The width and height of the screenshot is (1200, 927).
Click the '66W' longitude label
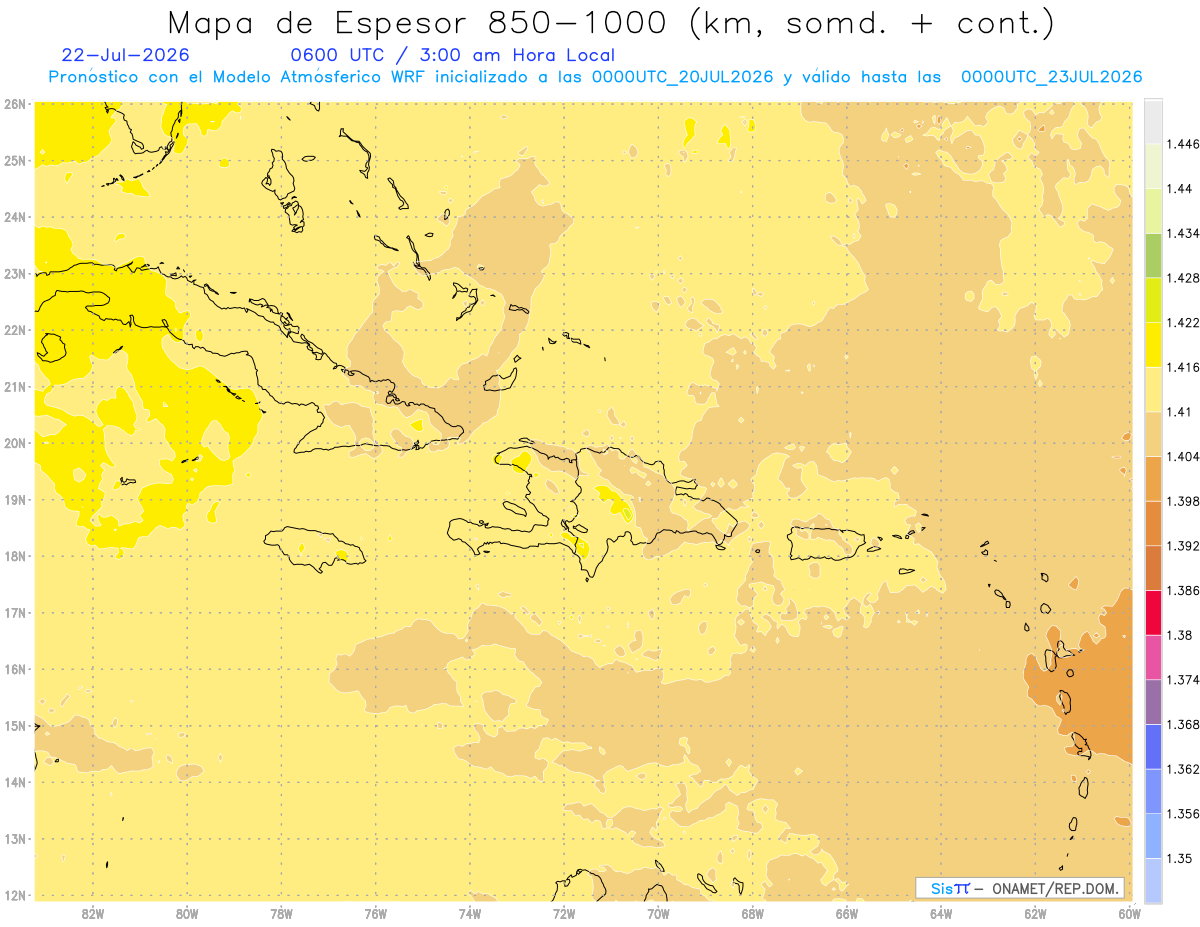click(x=846, y=913)
